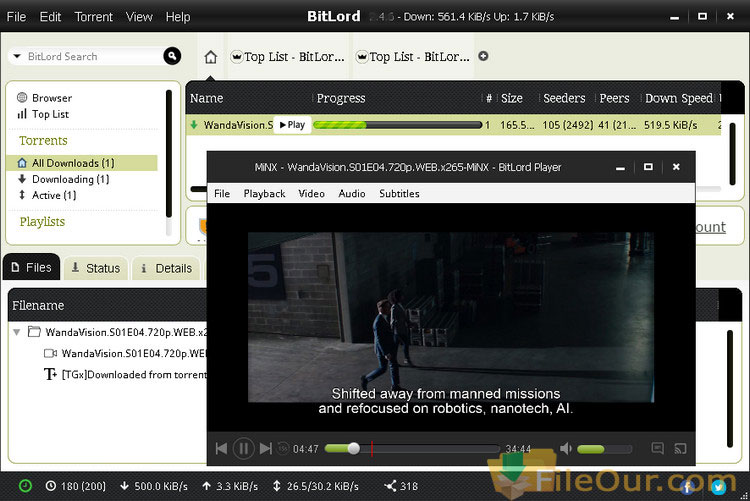Open the View menu in BitLord
The width and height of the screenshot is (750, 501).
pyautogui.click(x=139, y=17)
